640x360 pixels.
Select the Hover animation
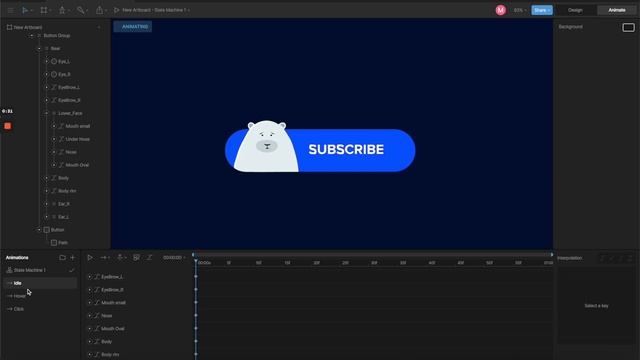point(40,296)
